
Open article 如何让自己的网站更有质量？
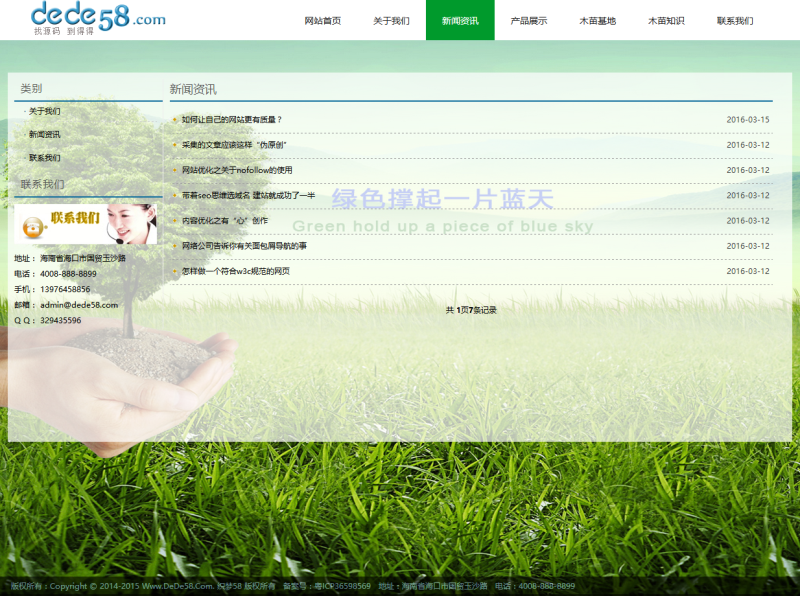click(232, 119)
